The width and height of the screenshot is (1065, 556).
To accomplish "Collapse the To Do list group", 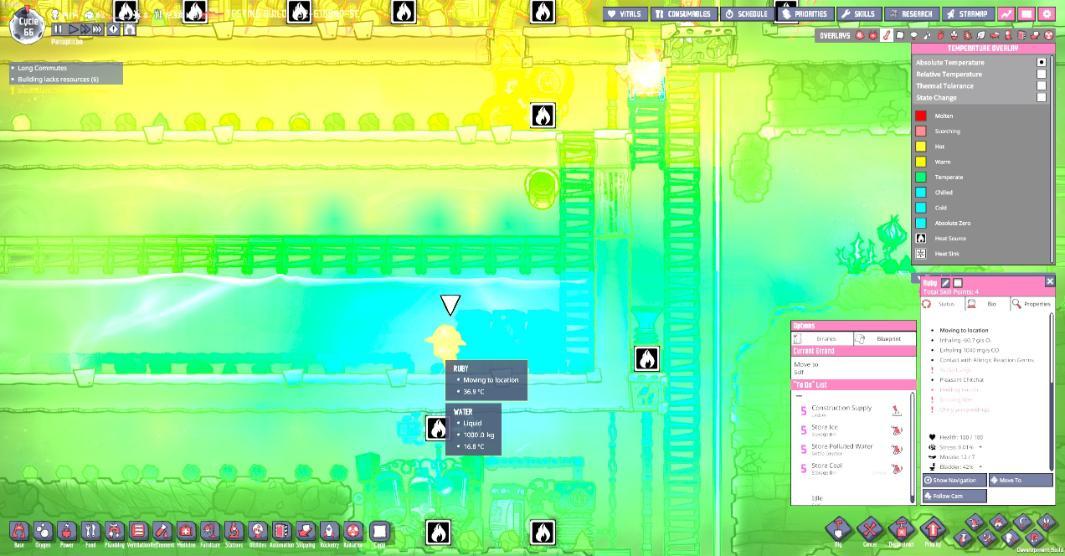I will [x=799, y=395].
